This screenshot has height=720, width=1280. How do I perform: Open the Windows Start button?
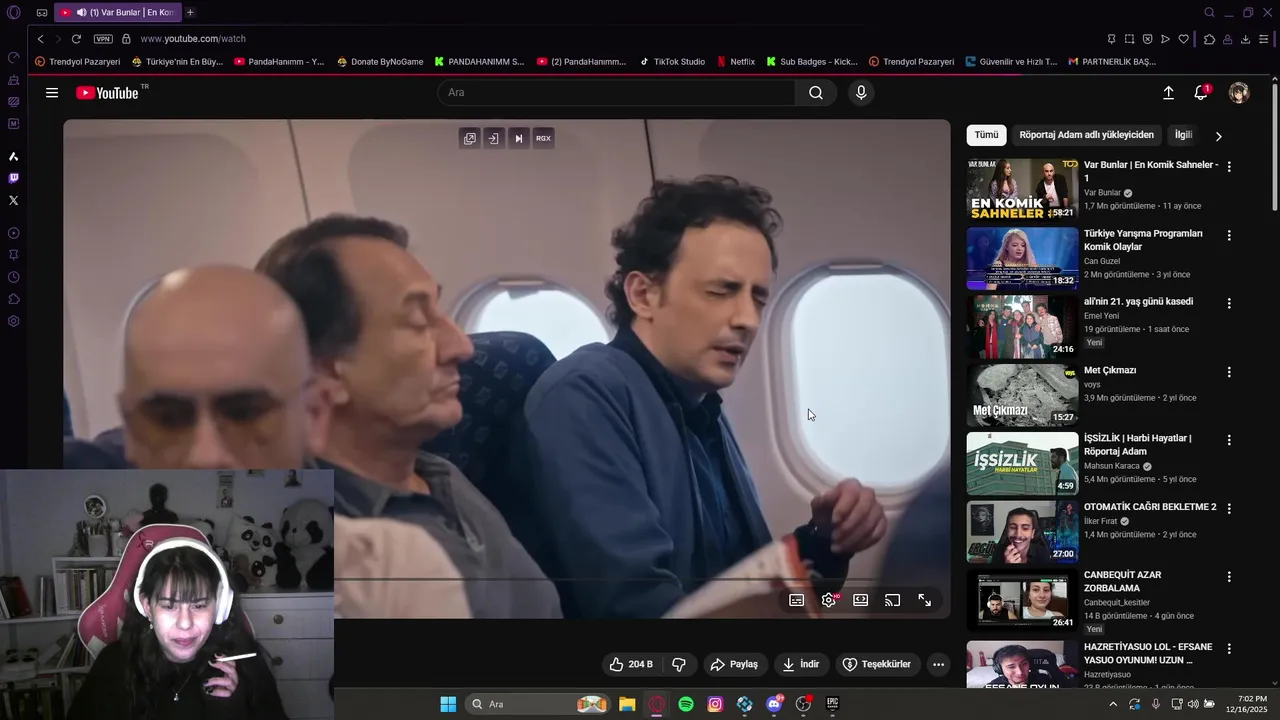(448, 704)
